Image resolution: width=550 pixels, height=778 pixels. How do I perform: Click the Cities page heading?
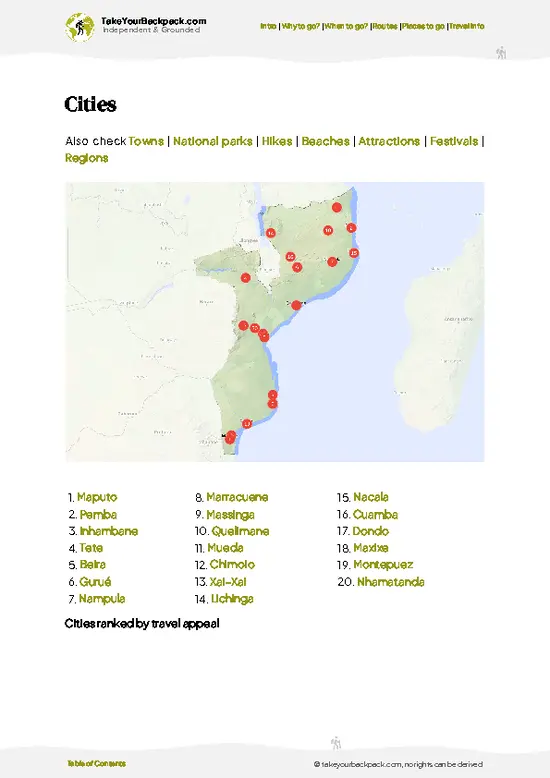(x=90, y=104)
